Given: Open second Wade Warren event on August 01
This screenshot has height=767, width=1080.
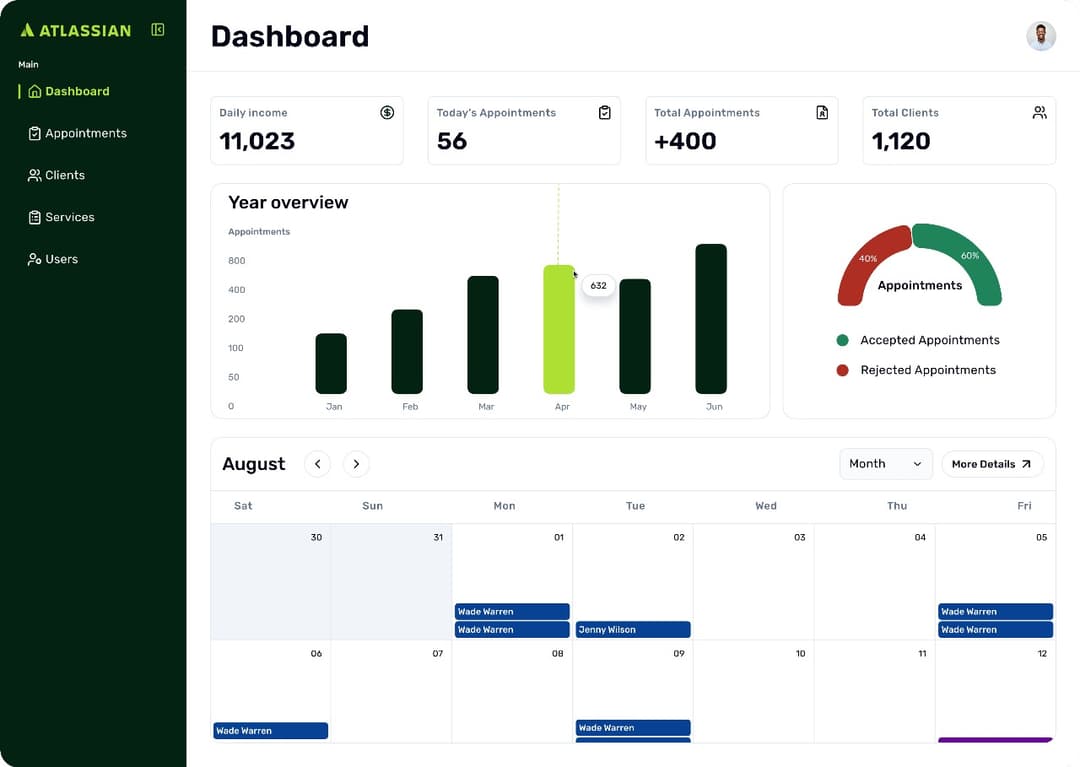Looking at the screenshot, I should pos(512,629).
